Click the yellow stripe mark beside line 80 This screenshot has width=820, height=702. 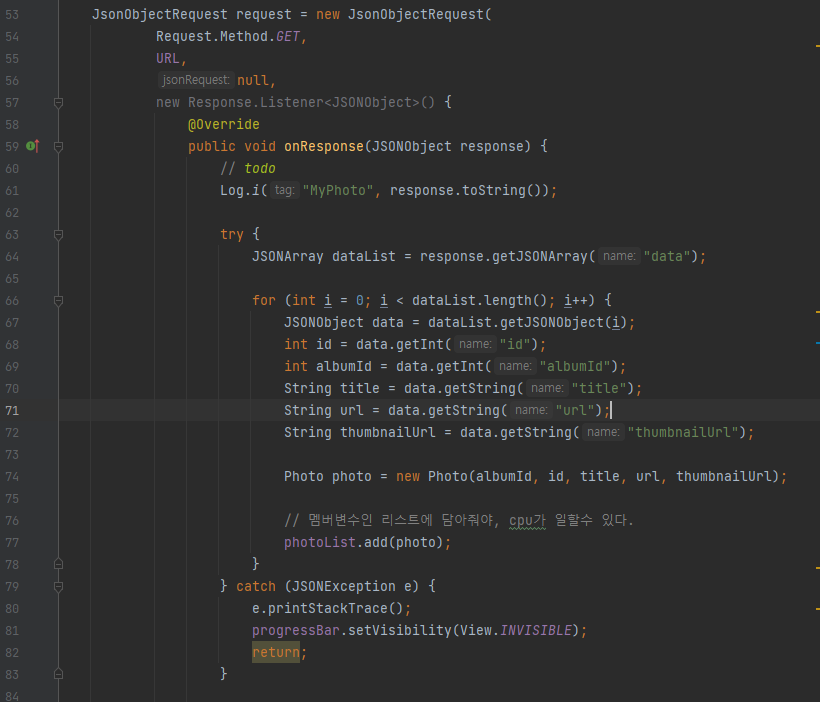tap(817, 609)
